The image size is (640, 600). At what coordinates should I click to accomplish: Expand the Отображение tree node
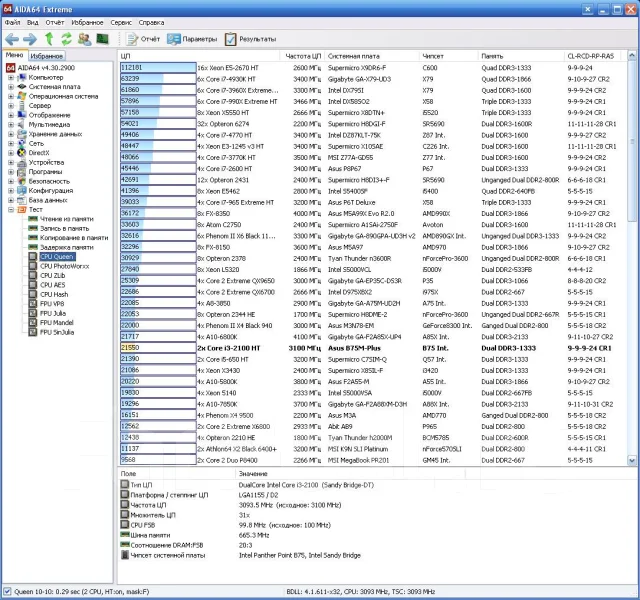click(11, 115)
